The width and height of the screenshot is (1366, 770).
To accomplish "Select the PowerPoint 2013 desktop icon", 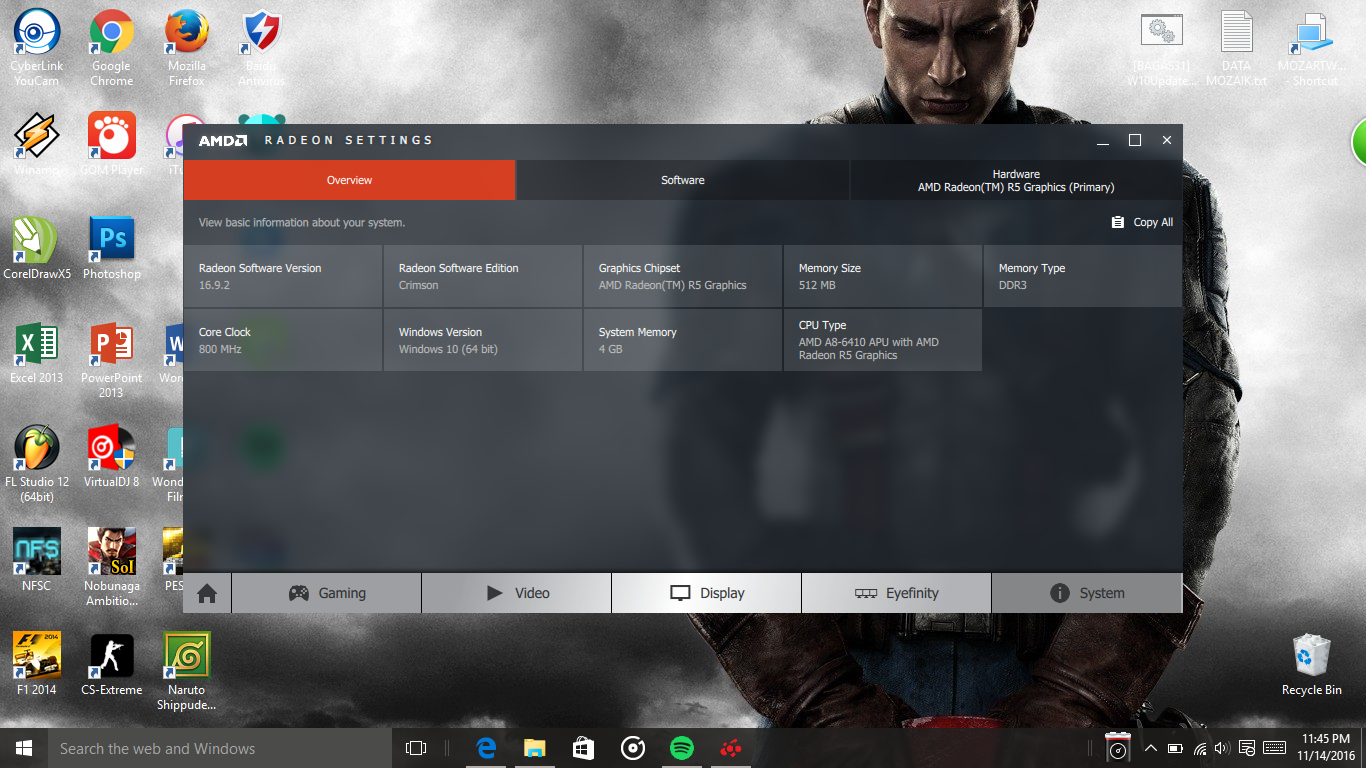I will [x=111, y=360].
